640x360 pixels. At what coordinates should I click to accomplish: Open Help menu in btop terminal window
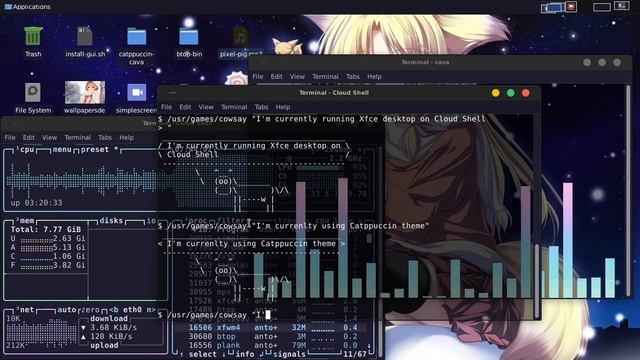coord(126,138)
